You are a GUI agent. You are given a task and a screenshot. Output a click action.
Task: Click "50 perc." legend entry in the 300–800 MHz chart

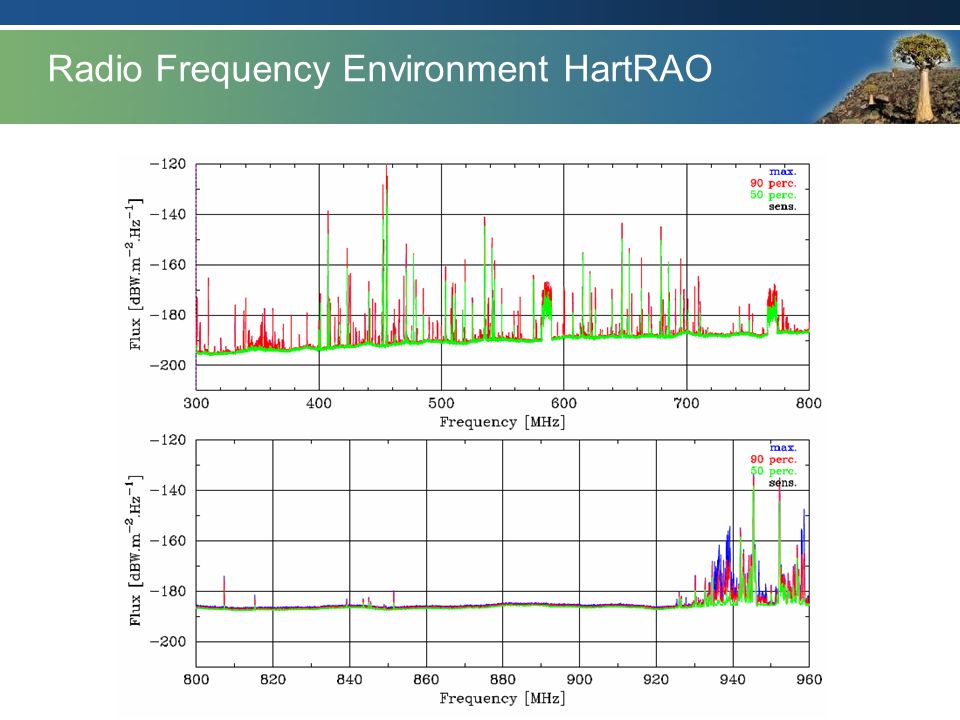(773, 195)
